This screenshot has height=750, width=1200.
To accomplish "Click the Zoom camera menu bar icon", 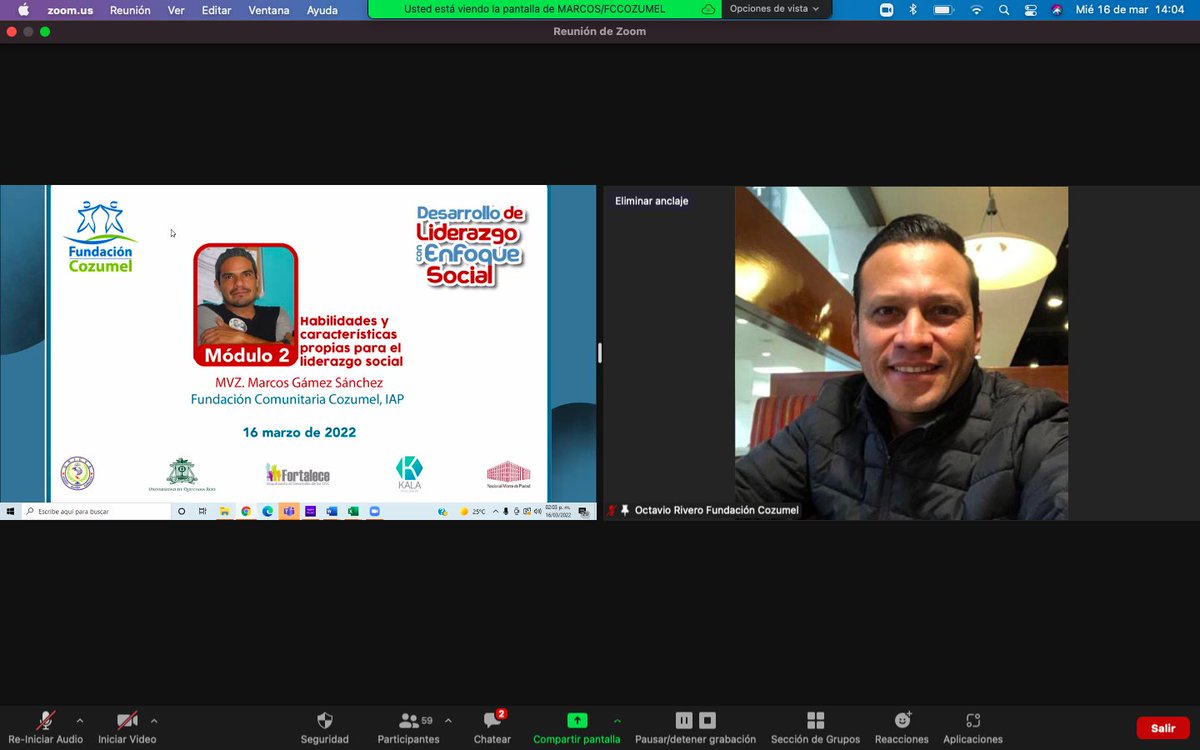I will [886, 10].
